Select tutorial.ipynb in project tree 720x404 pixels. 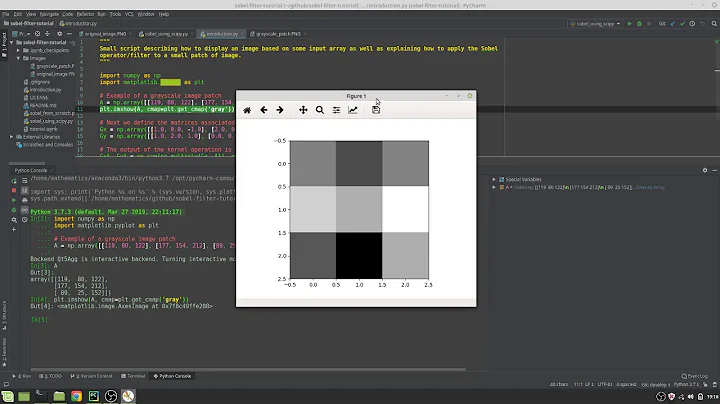tap(43, 129)
